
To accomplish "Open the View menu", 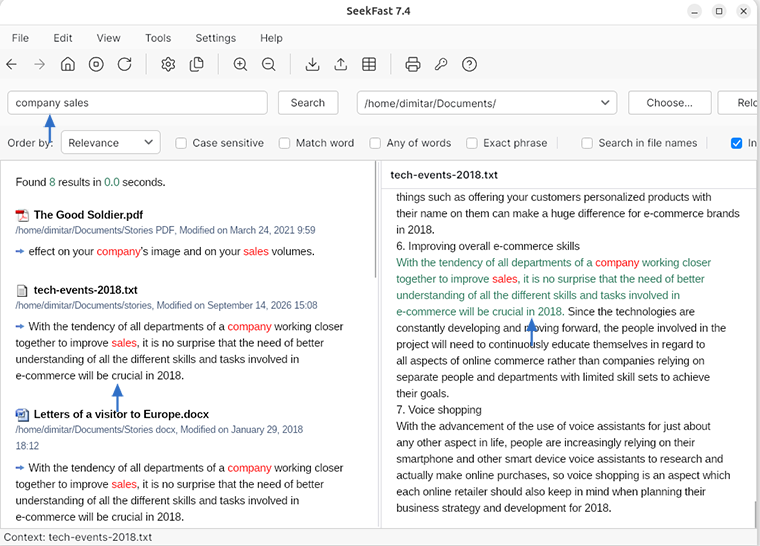I will (108, 38).
